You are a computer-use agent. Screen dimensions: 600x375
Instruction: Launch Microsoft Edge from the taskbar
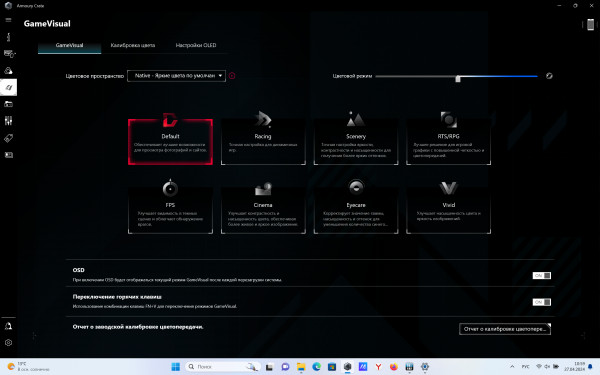coord(316,367)
